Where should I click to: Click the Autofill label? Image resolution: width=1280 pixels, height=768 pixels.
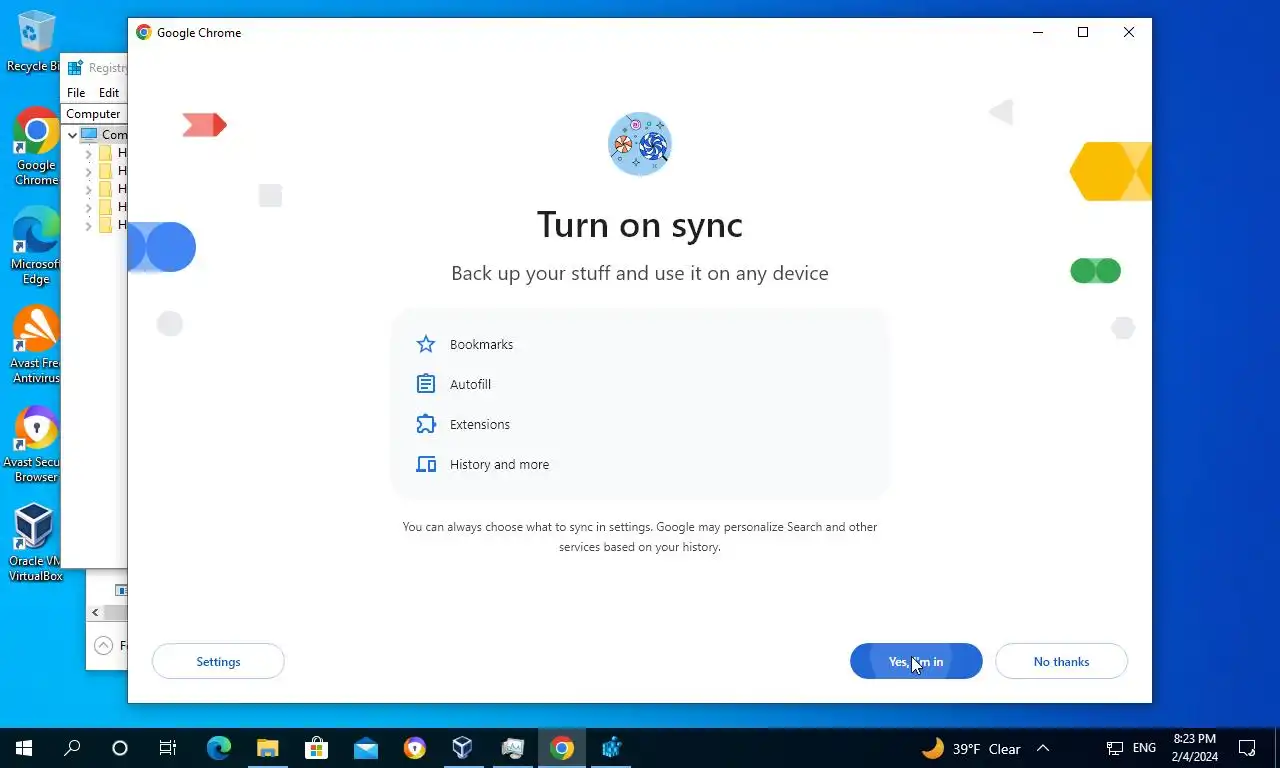tap(470, 384)
